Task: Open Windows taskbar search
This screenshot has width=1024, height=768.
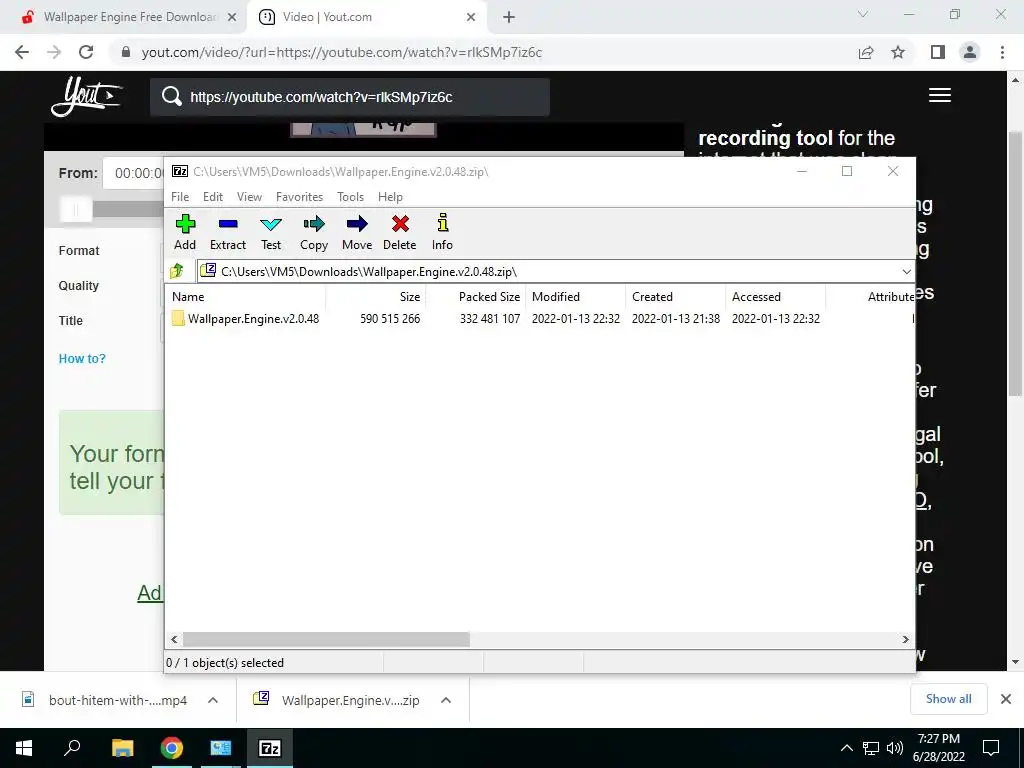Action: (72, 748)
